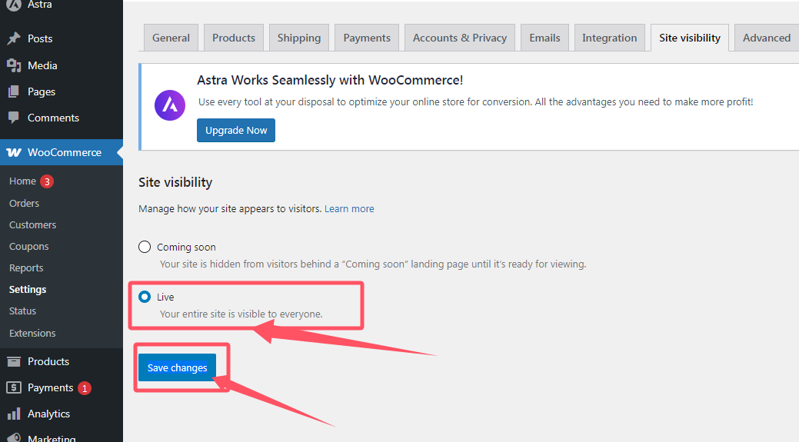Open the Shipping tab
Screen dimensions: 799x442
[x=299, y=38]
